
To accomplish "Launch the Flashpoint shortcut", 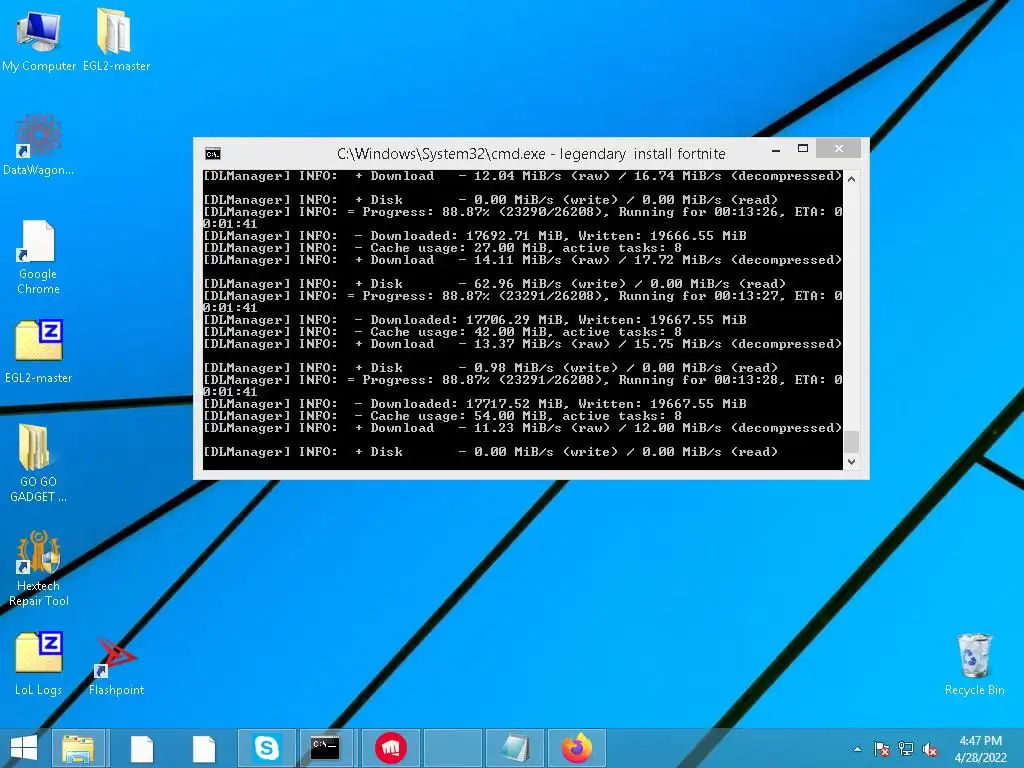I will tap(116, 665).
